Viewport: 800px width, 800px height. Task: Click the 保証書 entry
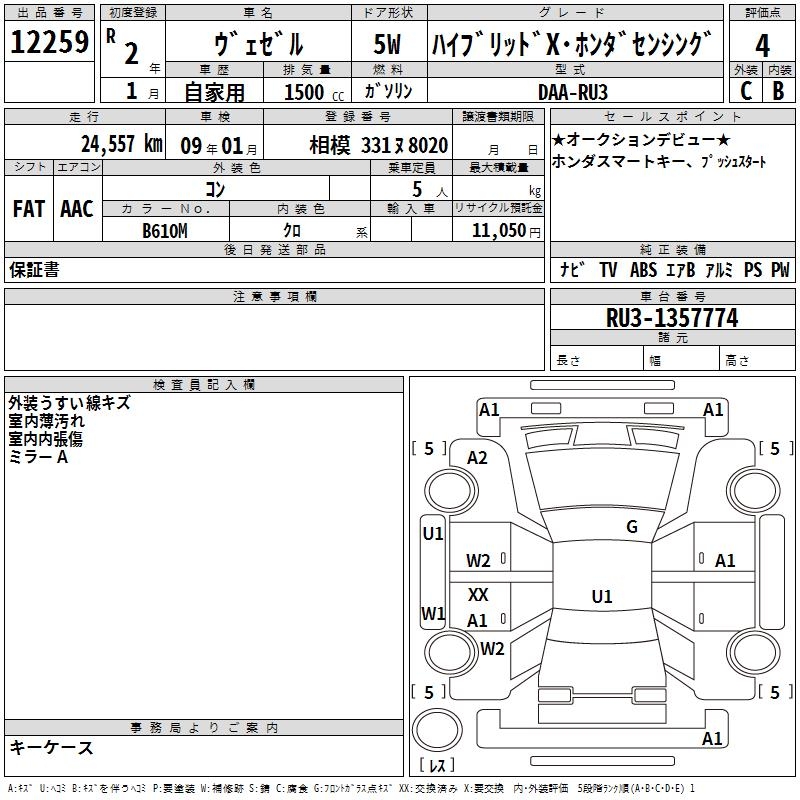pos(34,269)
